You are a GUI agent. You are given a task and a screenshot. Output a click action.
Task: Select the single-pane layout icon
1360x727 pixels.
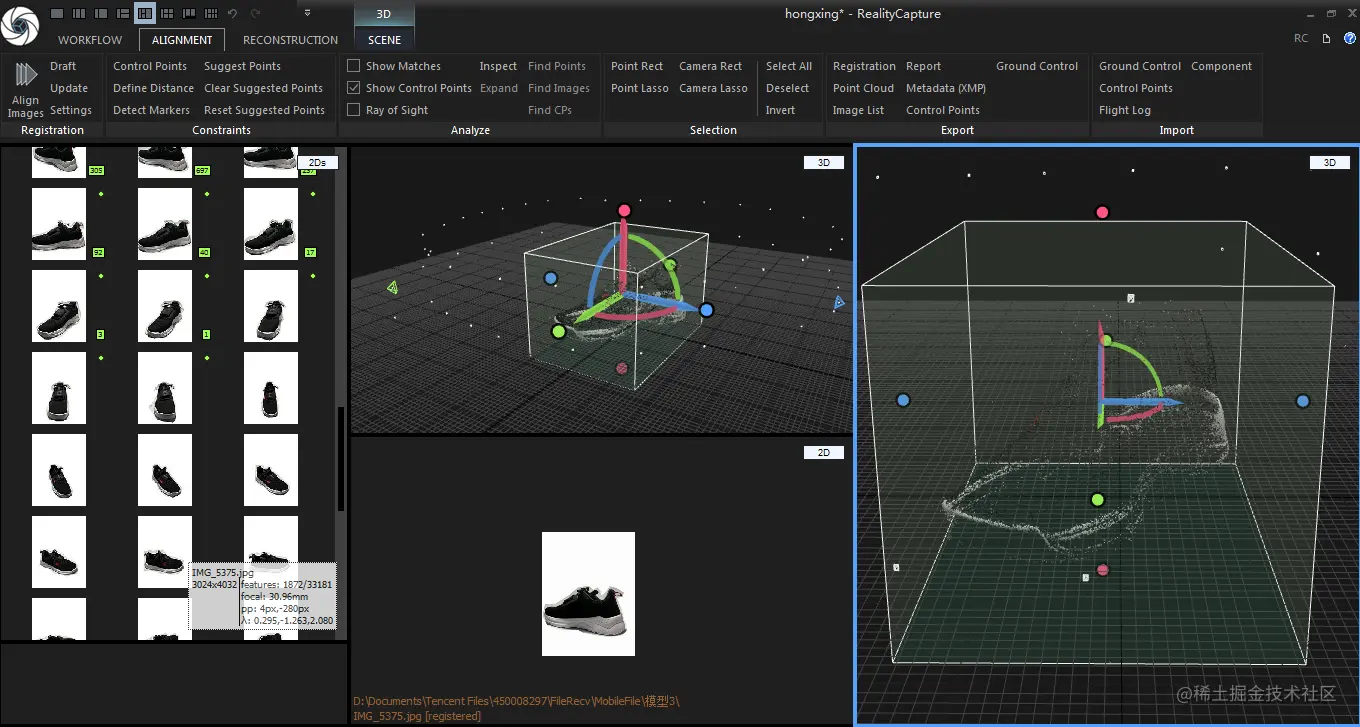point(57,13)
